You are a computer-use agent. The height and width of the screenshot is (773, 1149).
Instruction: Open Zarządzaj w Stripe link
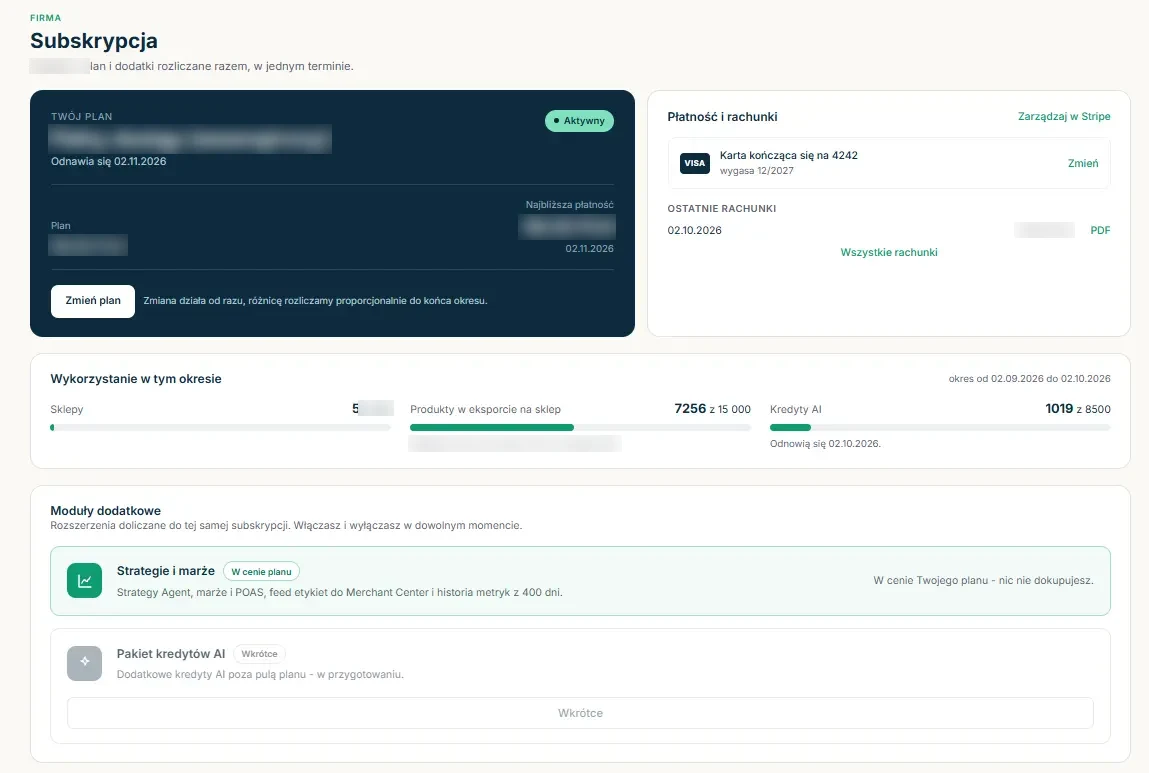(x=1064, y=116)
